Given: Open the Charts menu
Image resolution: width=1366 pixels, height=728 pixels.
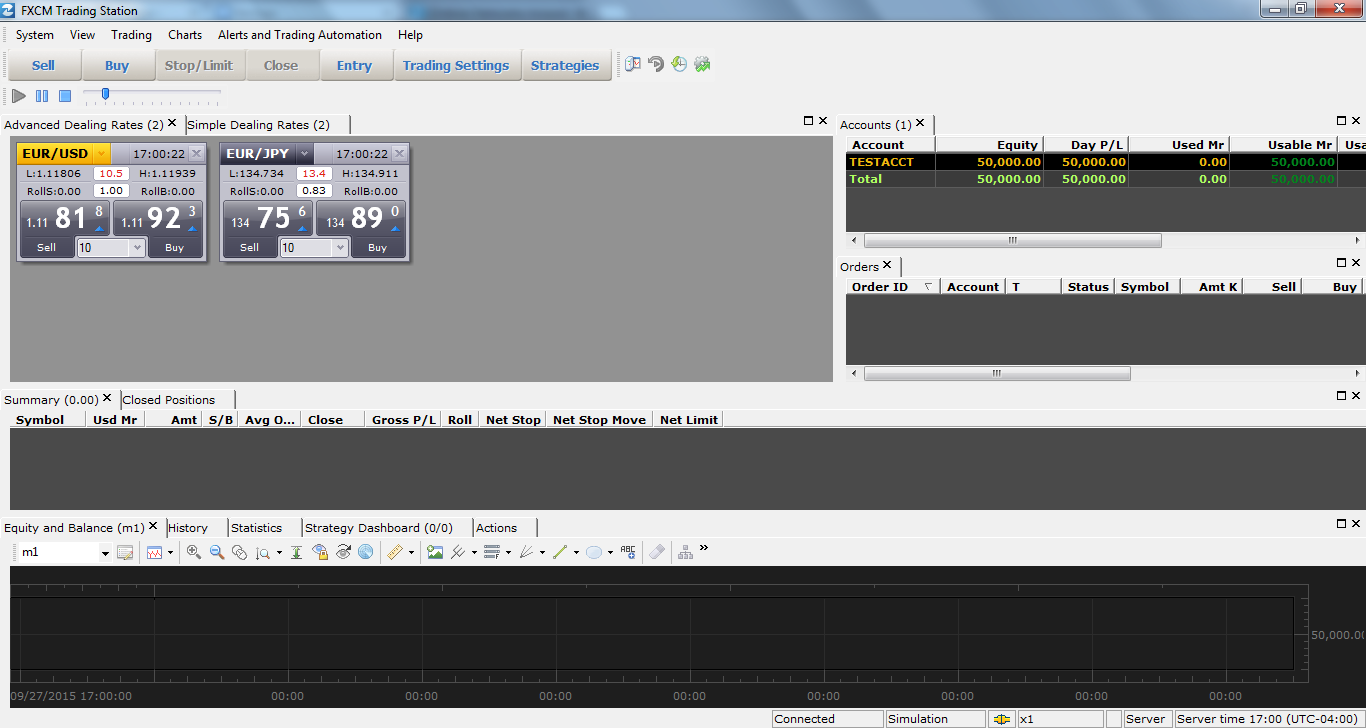Looking at the screenshot, I should [185, 35].
